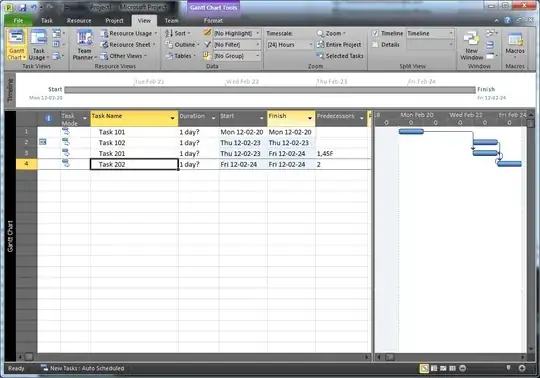
Task: Click the Macros icon
Action: tap(515, 39)
